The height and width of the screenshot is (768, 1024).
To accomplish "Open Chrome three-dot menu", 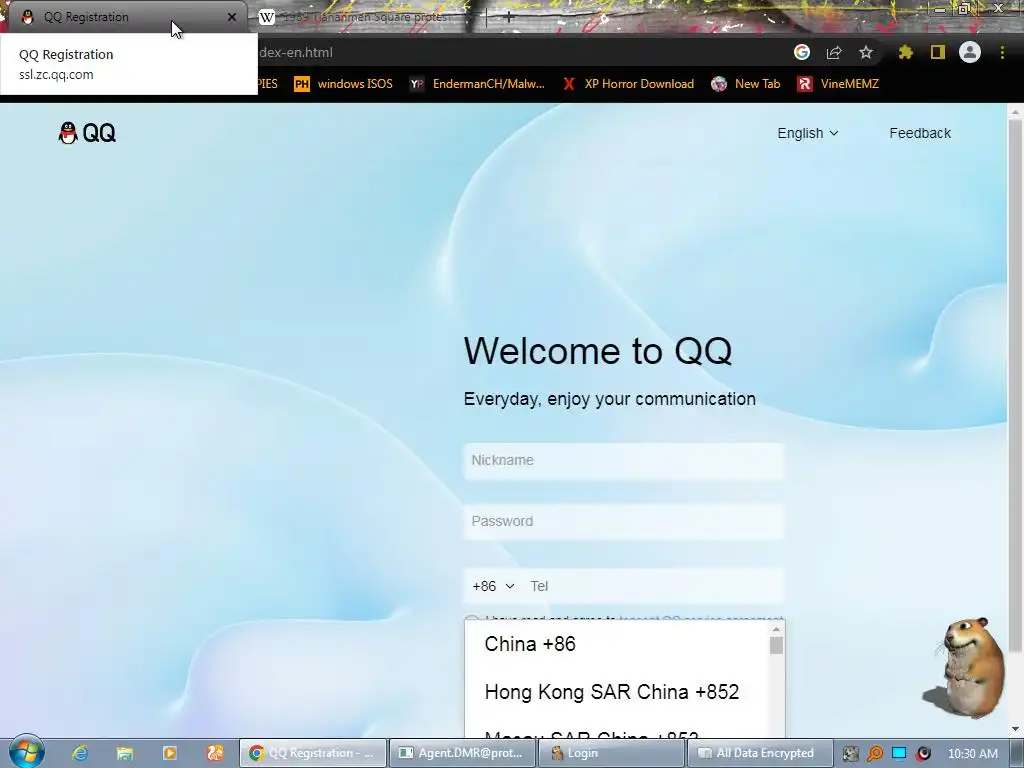I will point(1002,52).
